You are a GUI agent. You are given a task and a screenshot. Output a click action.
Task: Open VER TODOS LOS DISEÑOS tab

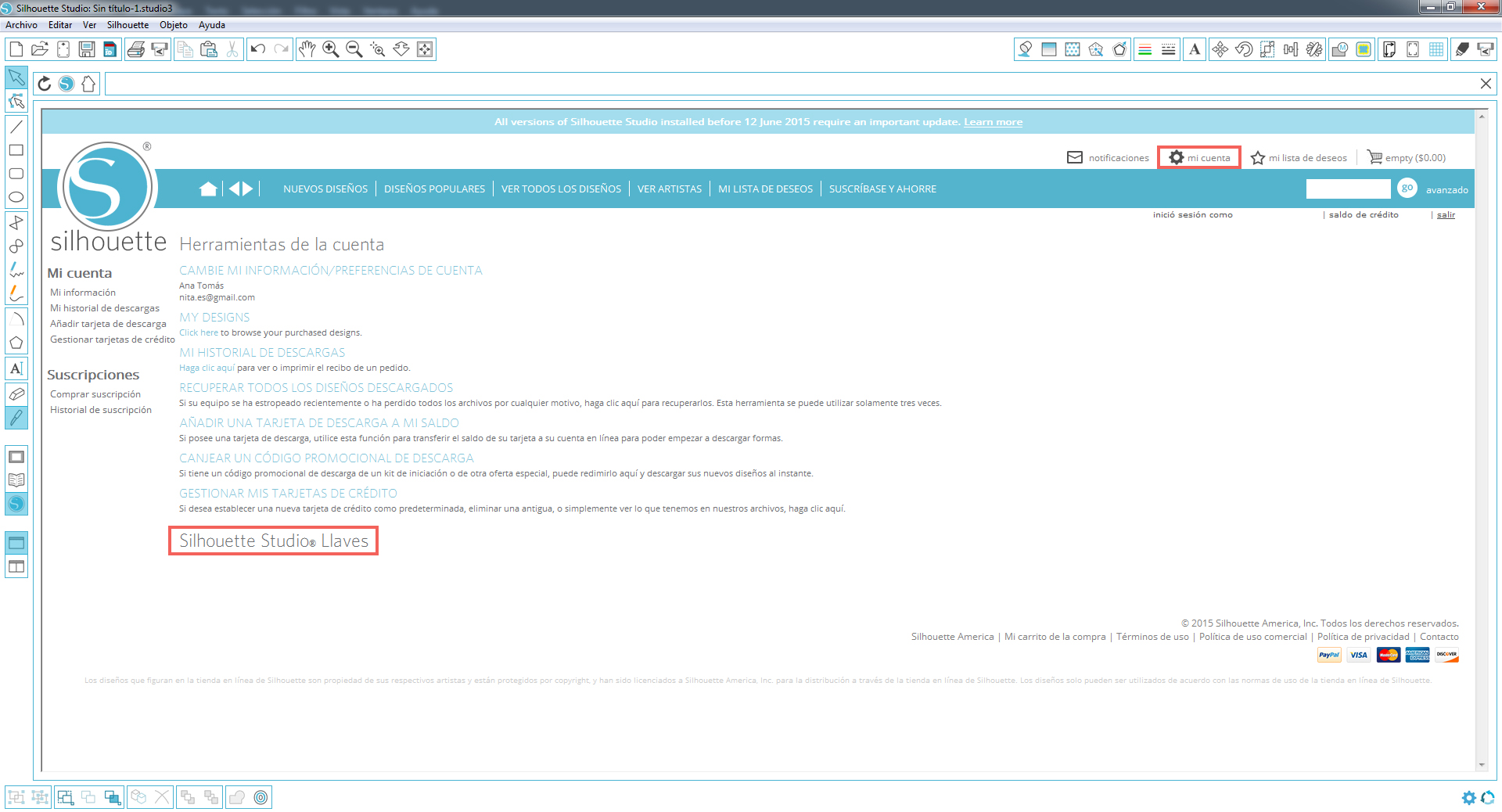pyautogui.click(x=561, y=189)
